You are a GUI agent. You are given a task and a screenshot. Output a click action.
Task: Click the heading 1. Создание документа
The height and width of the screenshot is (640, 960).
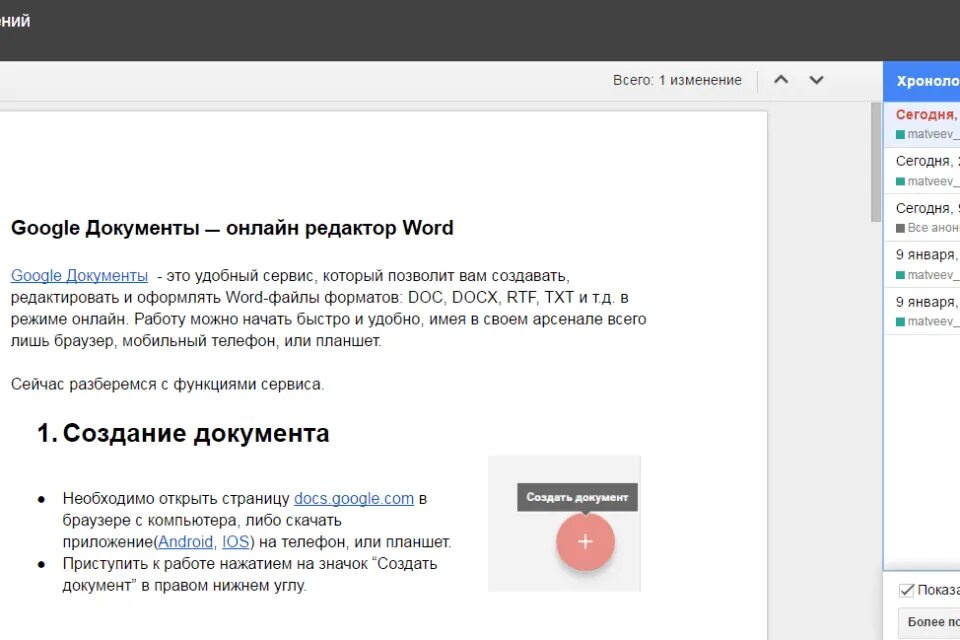[x=183, y=433]
